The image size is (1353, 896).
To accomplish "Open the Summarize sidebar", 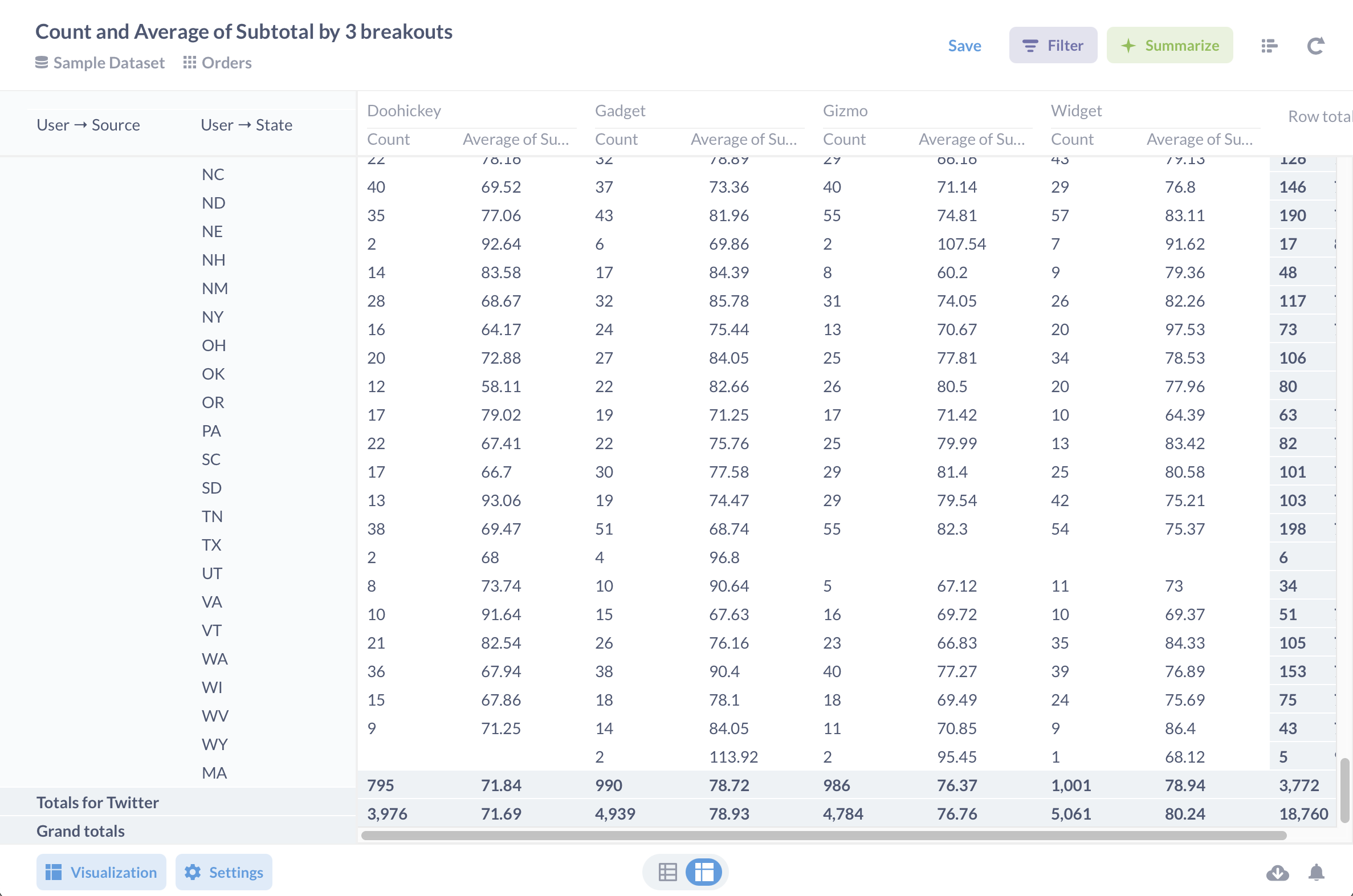I will click(1169, 45).
